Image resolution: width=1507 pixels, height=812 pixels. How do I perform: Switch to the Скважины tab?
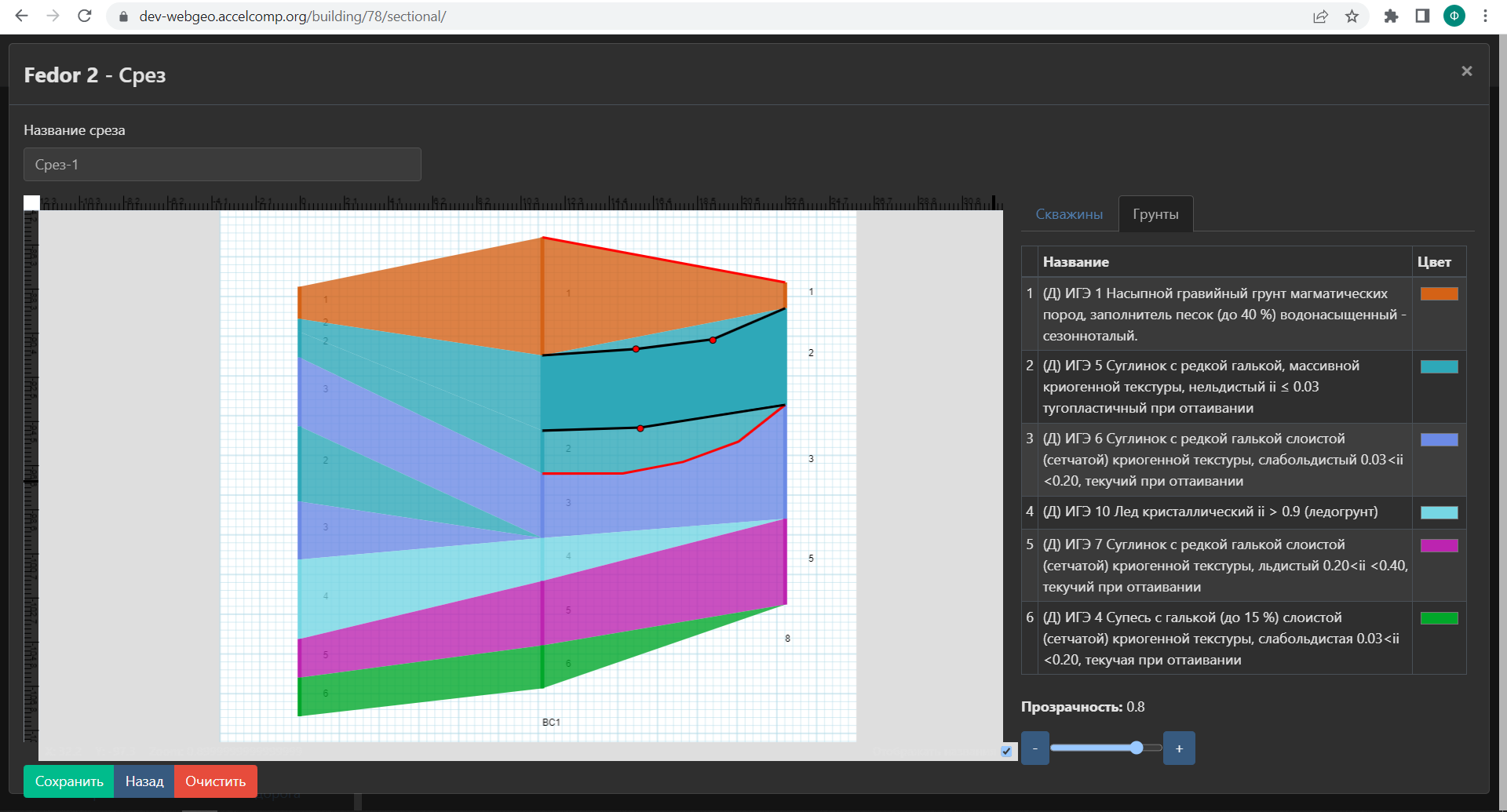(1068, 214)
